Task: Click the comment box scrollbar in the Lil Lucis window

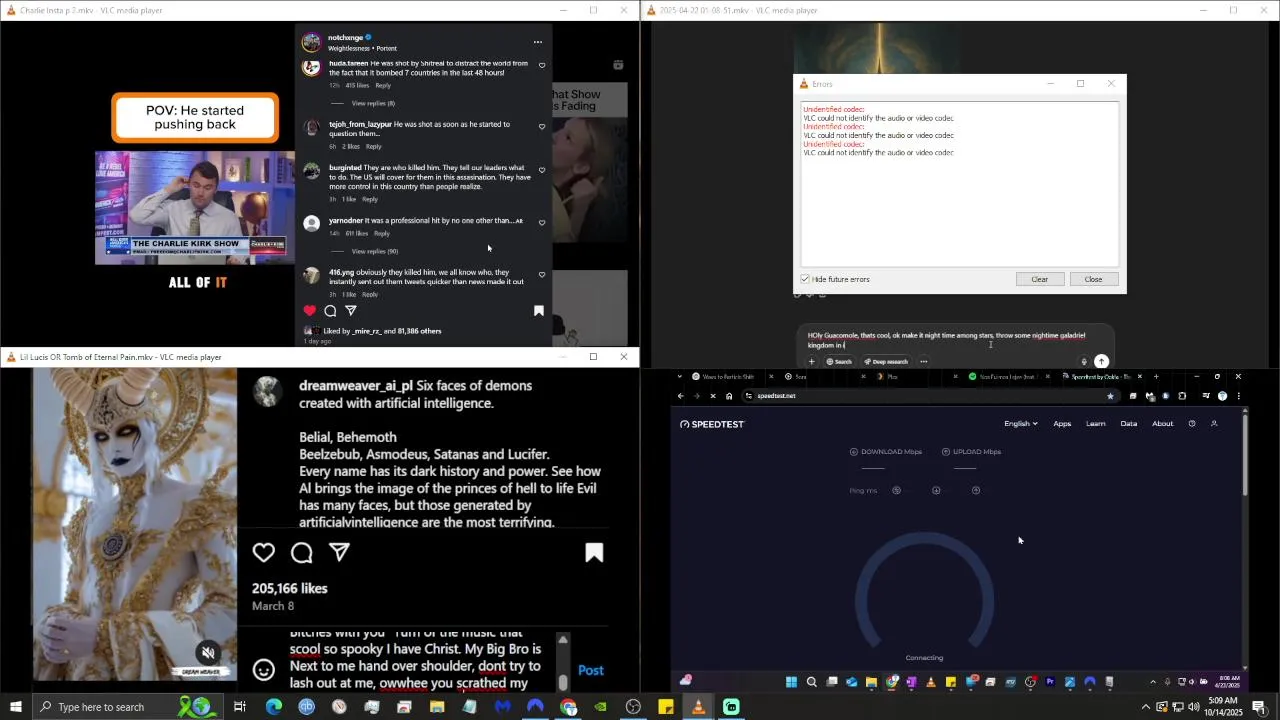Action: coord(563,682)
